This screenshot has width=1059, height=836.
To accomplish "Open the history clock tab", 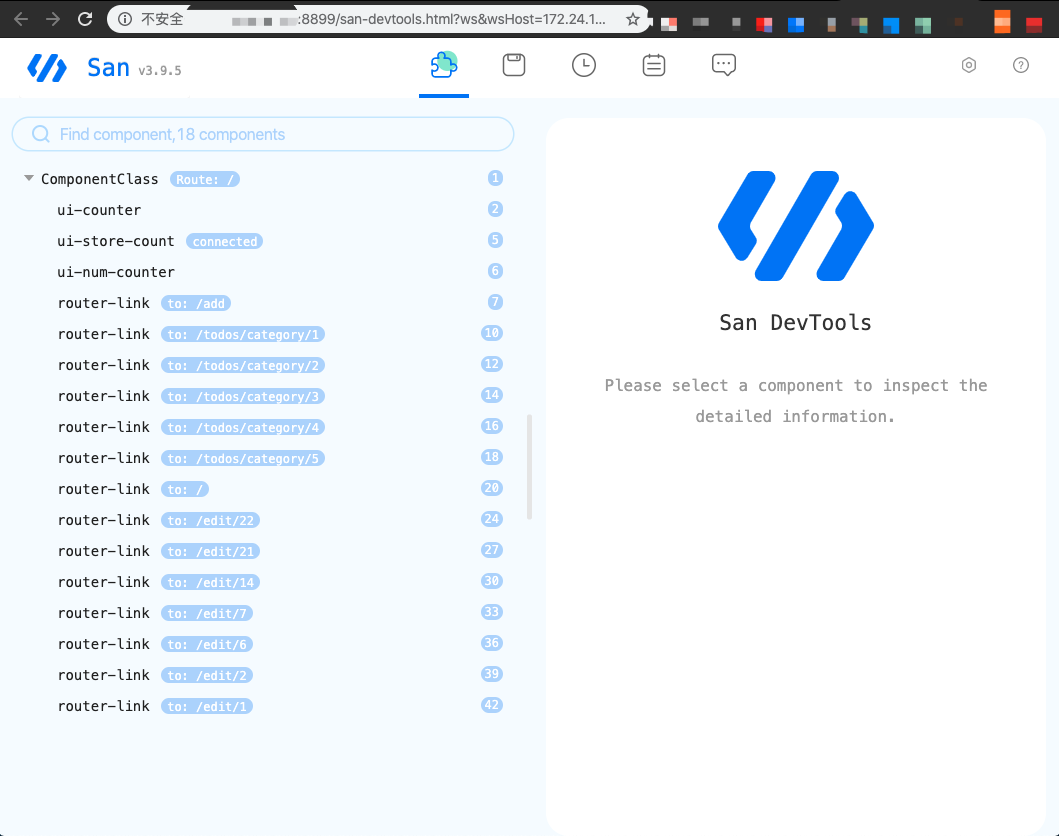I will pyautogui.click(x=584, y=66).
